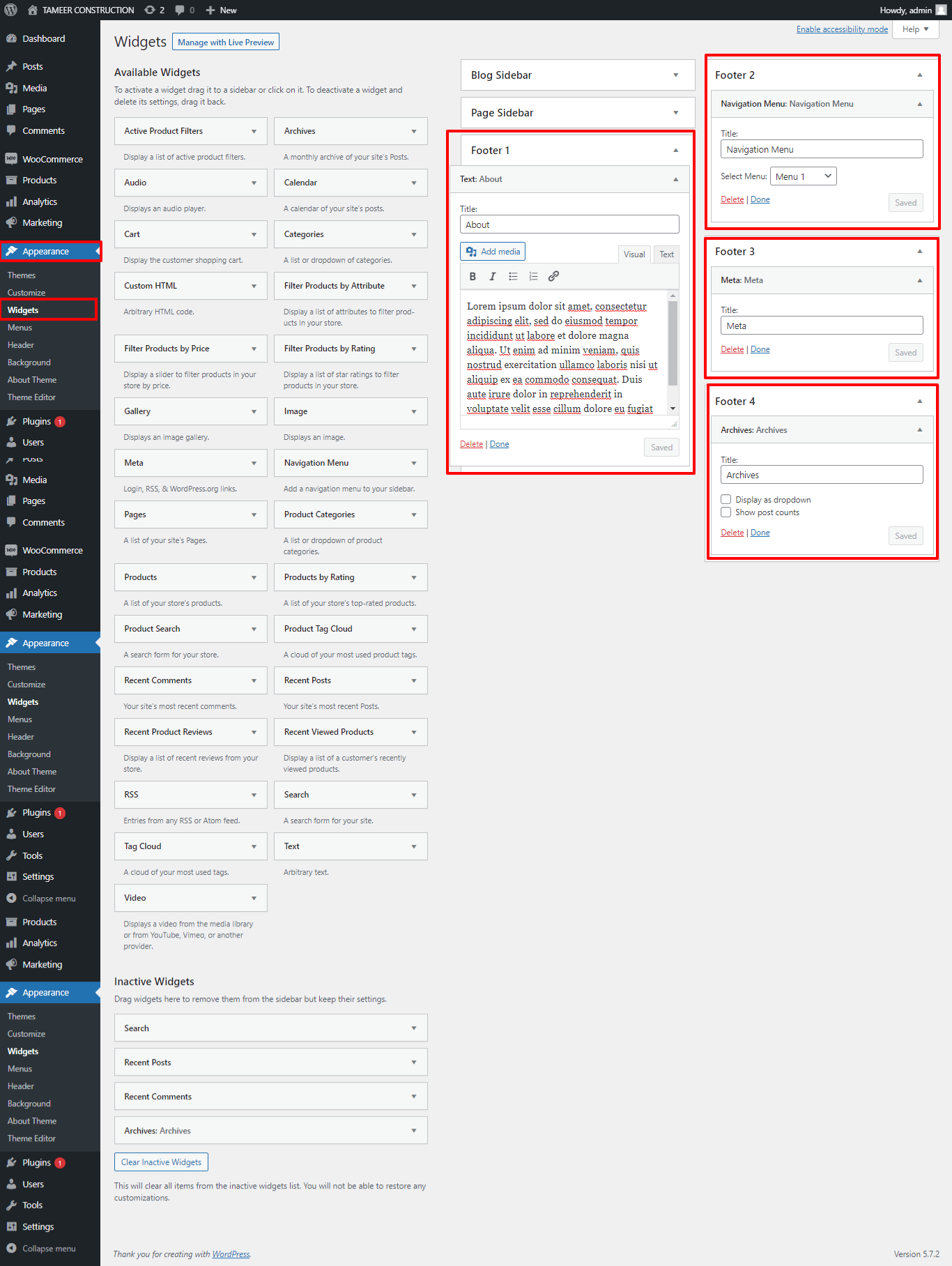Click the Title field in Footer 4 Archives
Screen dimensions: 952x1266
click(822, 475)
